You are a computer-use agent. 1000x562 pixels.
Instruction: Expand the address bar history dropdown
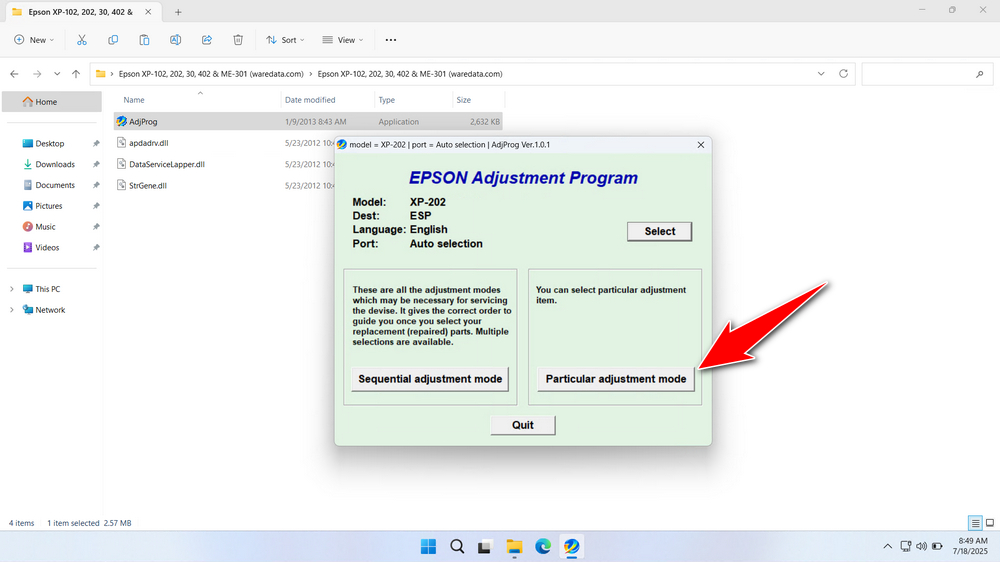click(x=821, y=74)
